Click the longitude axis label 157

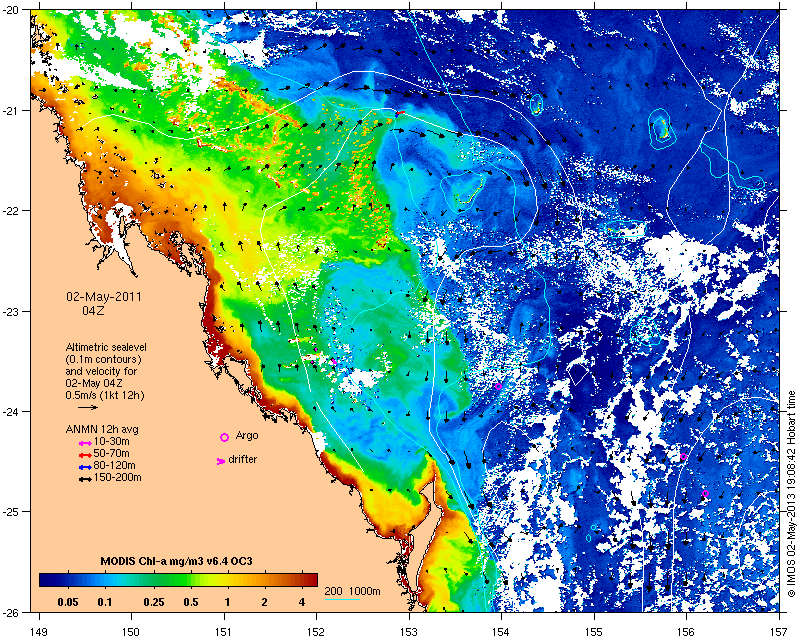pos(779,632)
